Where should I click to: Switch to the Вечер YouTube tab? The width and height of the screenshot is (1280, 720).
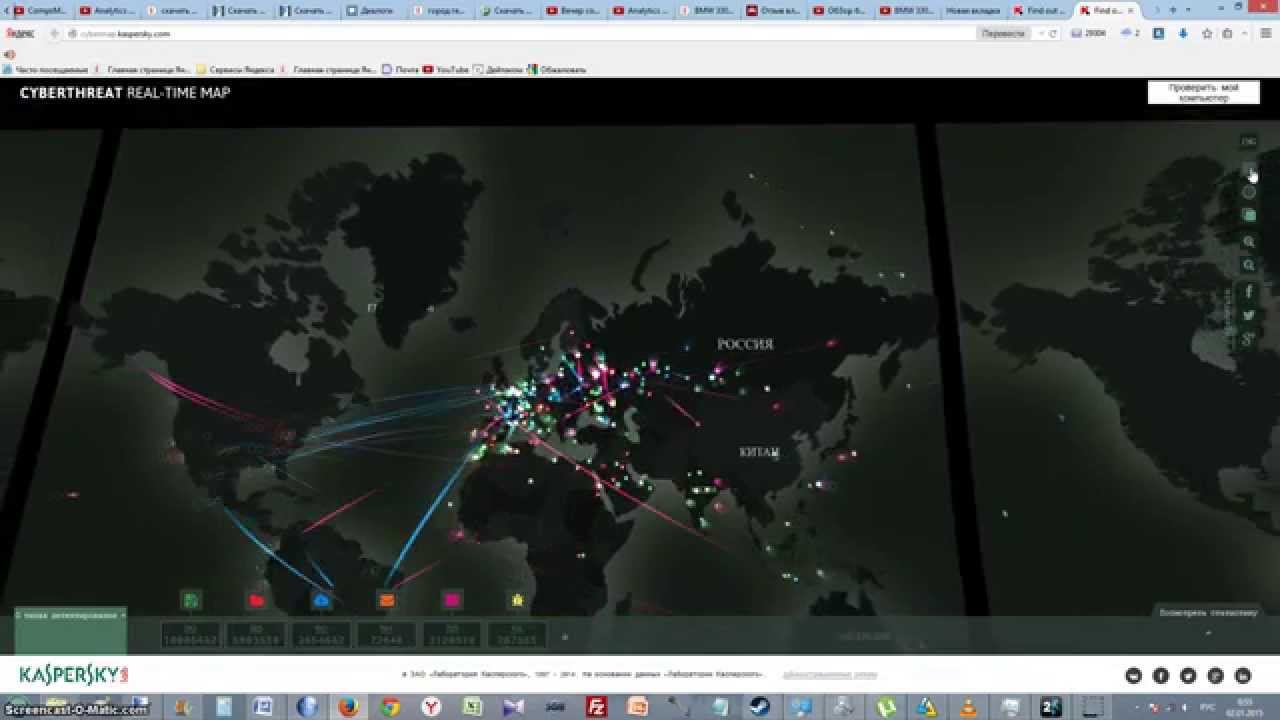click(x=573, y=10)
